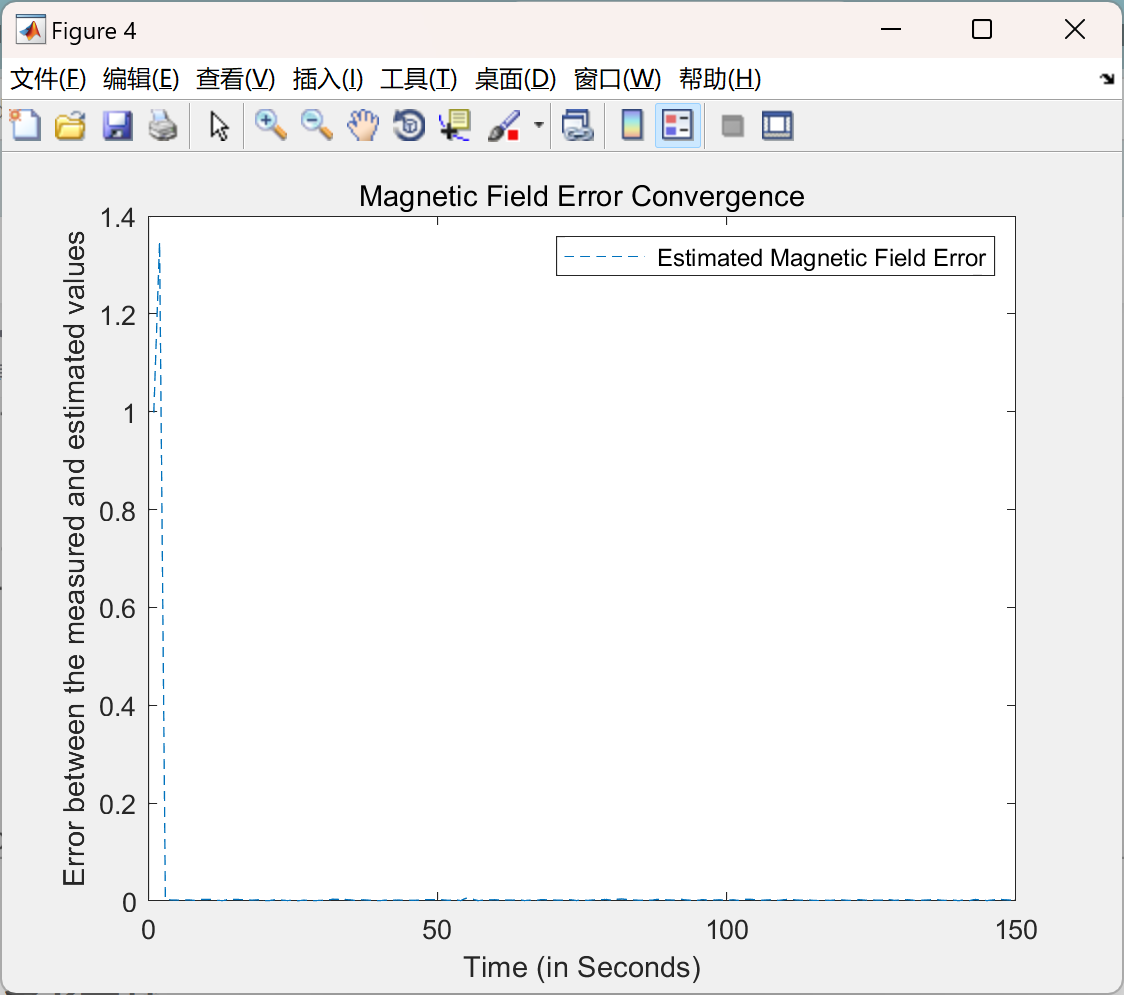Activate the Zoom Out magnifier tool
1124x995 pixels.
316,125
